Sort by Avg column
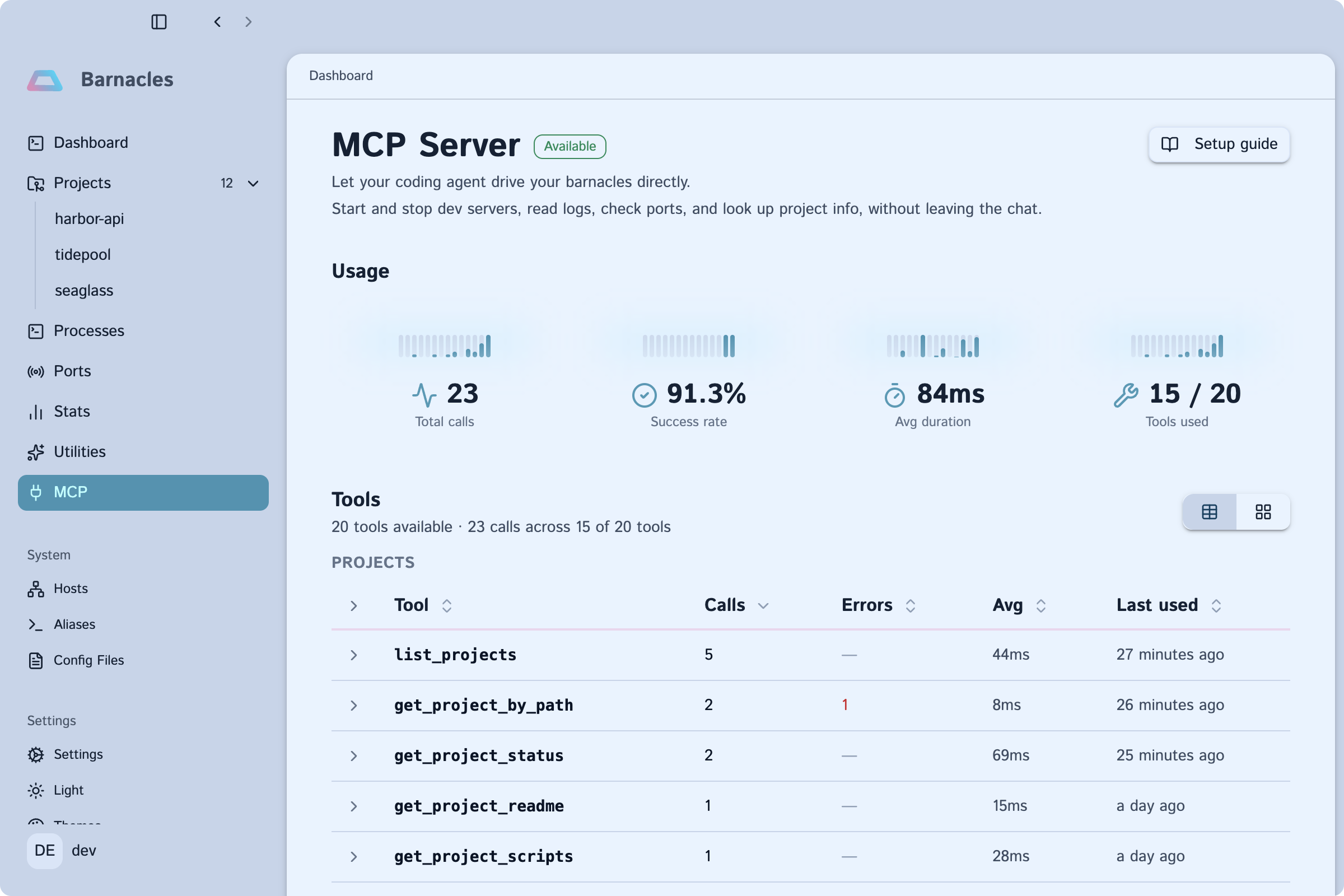This screenshot has width=1344, height=896. coord(1019,605)
